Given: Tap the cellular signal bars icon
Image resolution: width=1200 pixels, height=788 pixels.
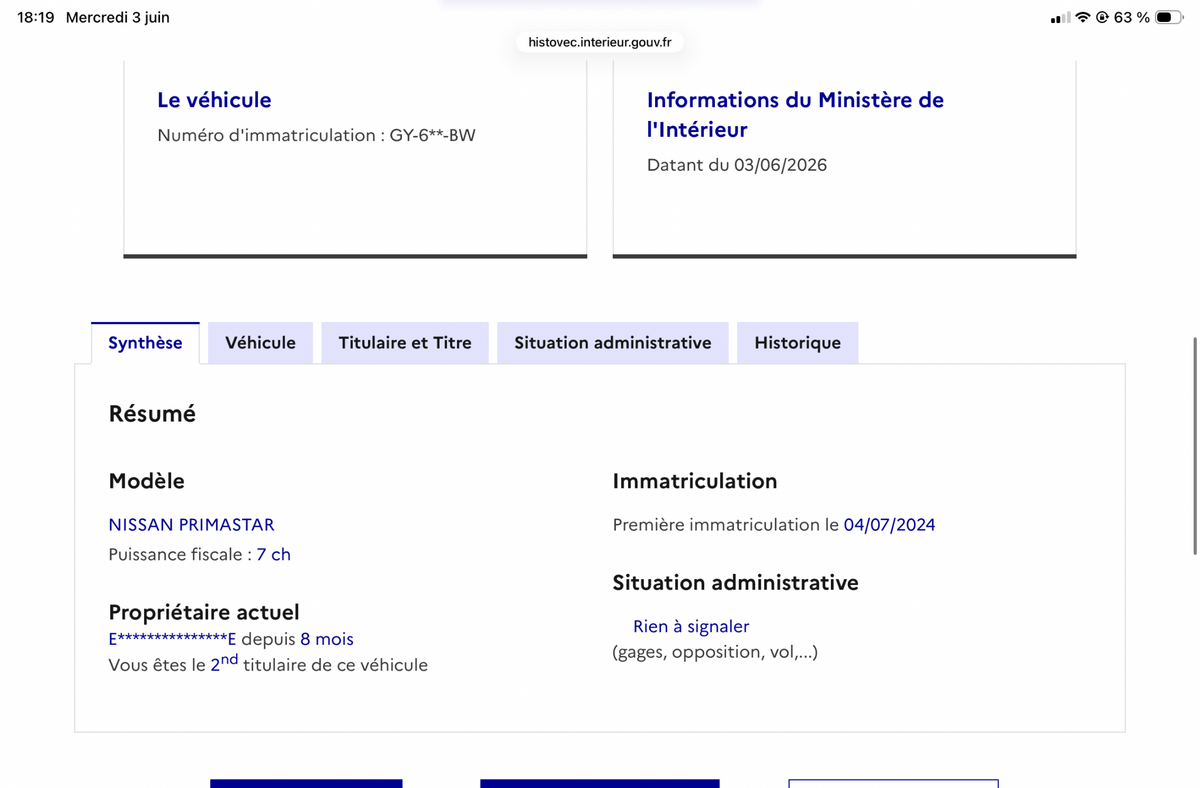Looking at the screenshot, I should pyautogui.click(x=1060, y=18).
